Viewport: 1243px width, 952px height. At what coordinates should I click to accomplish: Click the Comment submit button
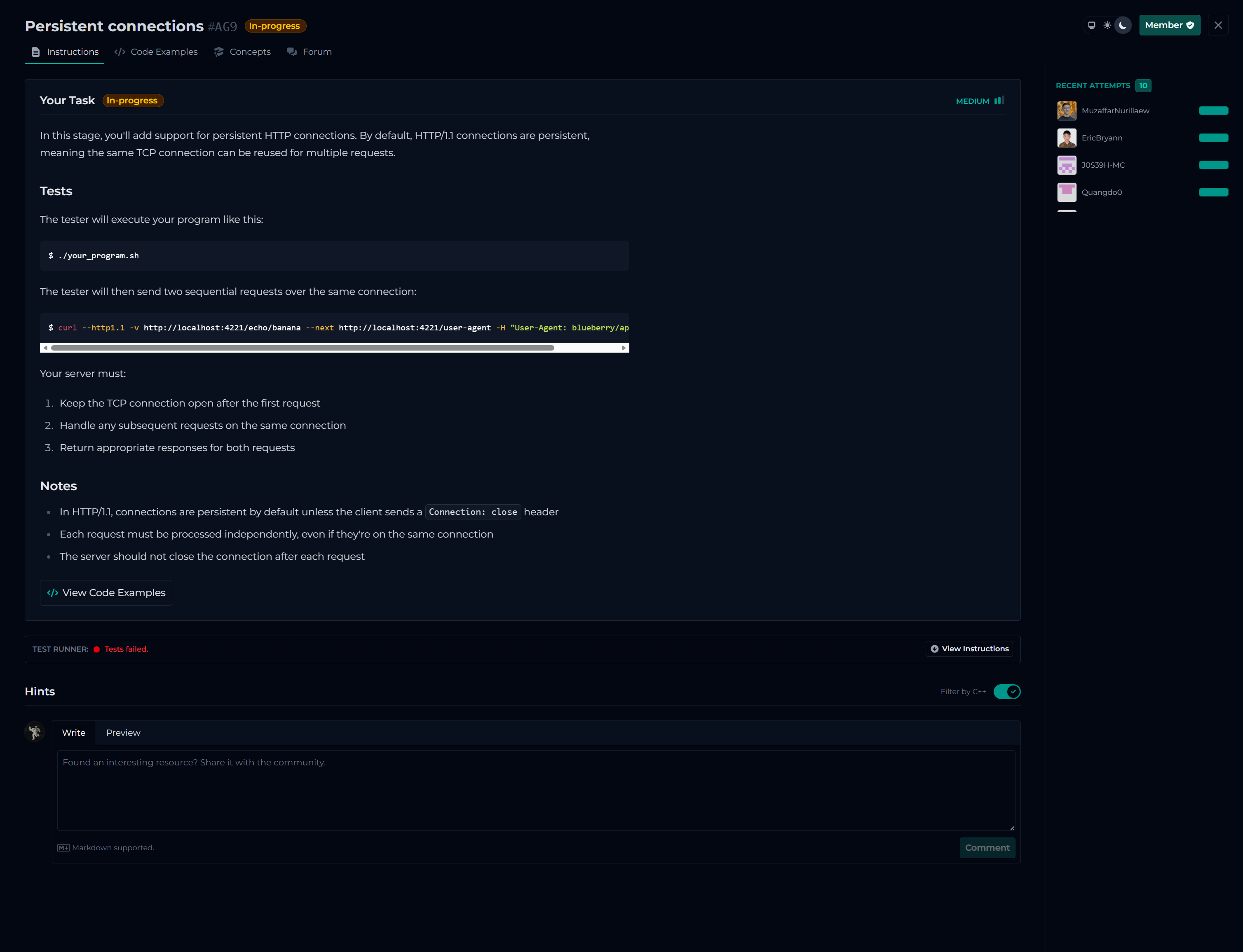[987, 848]
